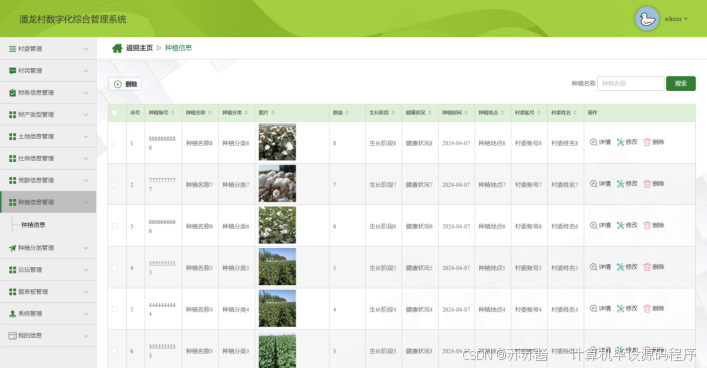Click 修改 for row 种植名称6
Viewport: 707px width, 368px height.
click(627, 225)
